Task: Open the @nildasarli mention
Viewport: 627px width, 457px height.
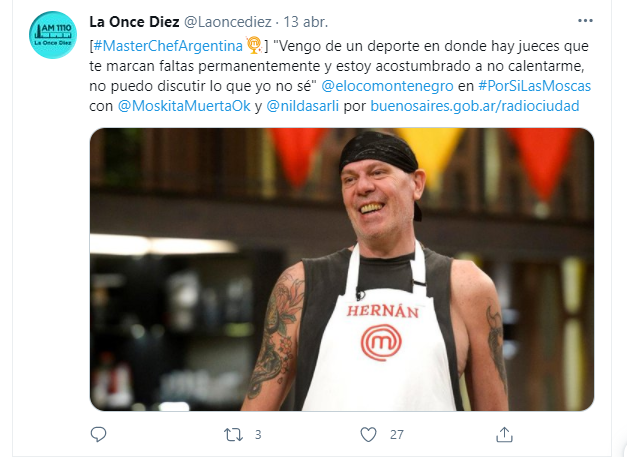Action: click(x=302, y=106)
